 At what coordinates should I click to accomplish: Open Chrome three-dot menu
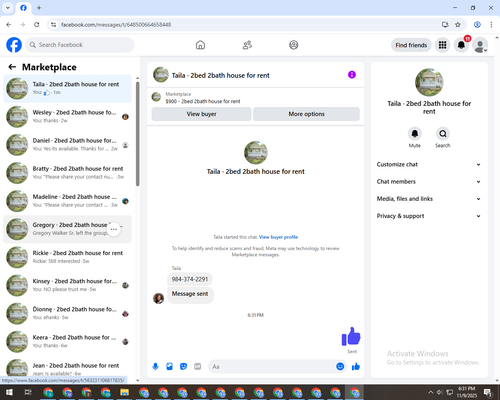pos(491,25)
